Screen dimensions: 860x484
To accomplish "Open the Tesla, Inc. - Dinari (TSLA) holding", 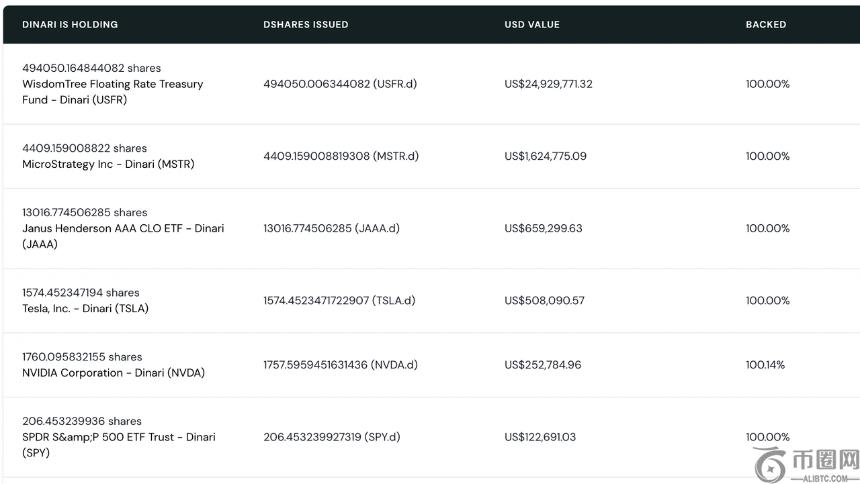I will tap(85, 308).
